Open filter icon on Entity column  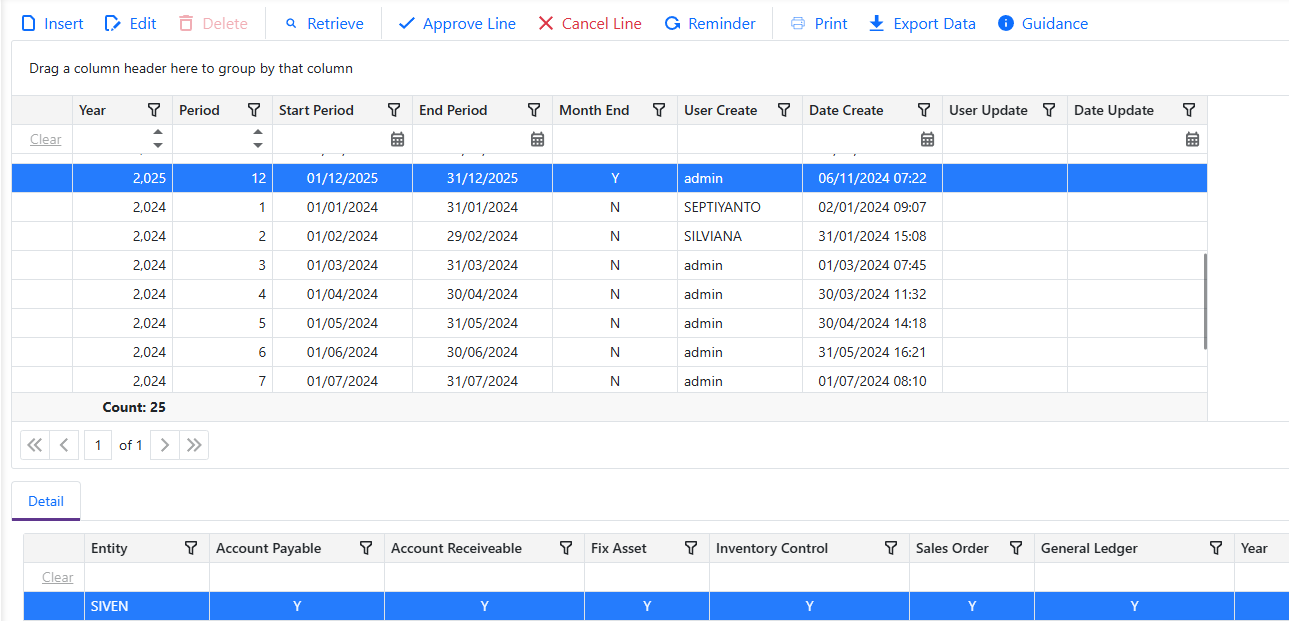click(x=191, y=548)
